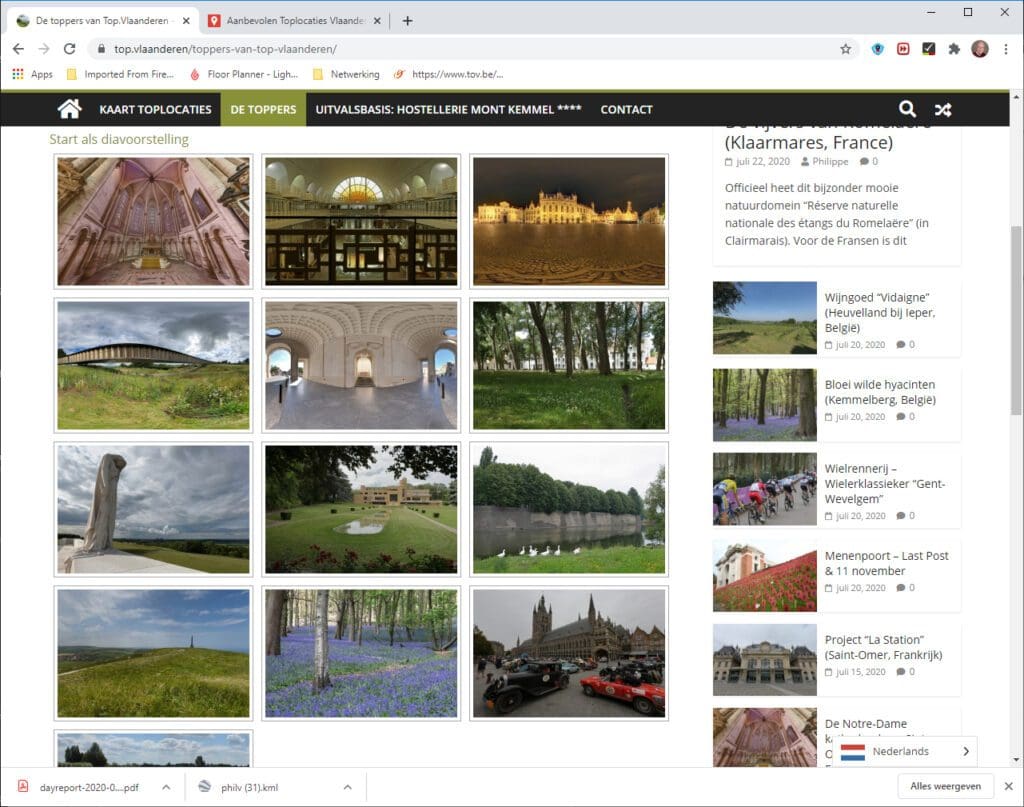
Task: Open the Nederlands language selector
Action: click(x=904, y=752)
